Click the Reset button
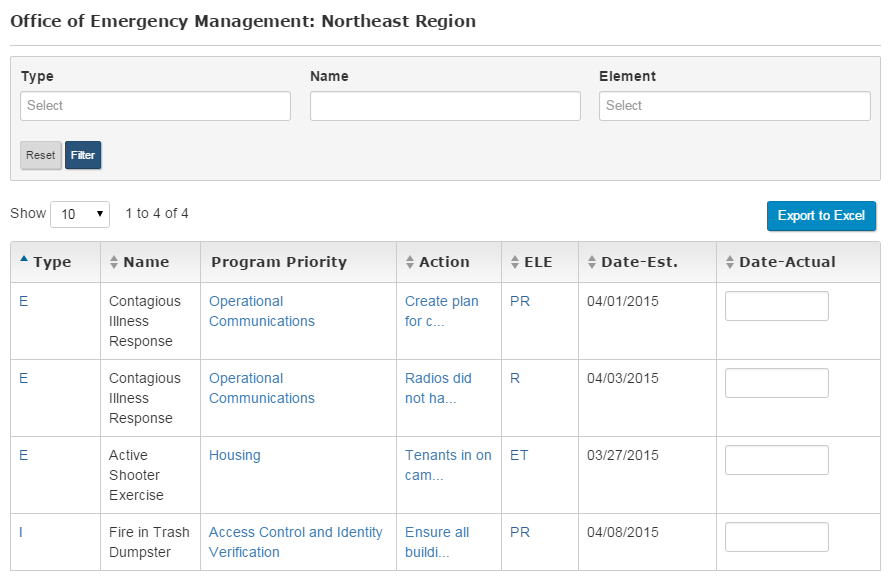 [x=41, y=155]
